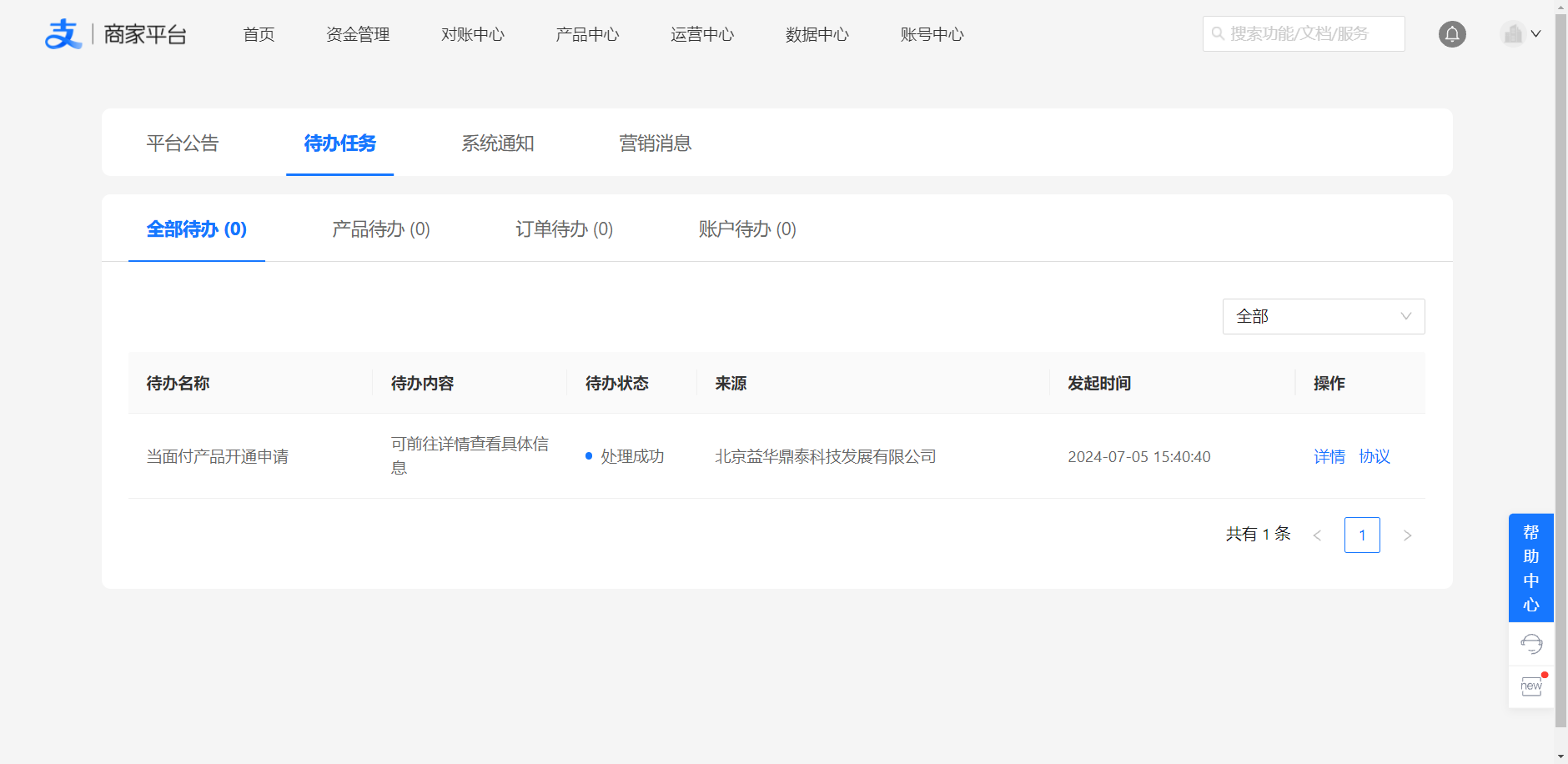Expand the account menu chevron
The width and height of the screenshot is (1568, 764).
(x=1535, y=34)
